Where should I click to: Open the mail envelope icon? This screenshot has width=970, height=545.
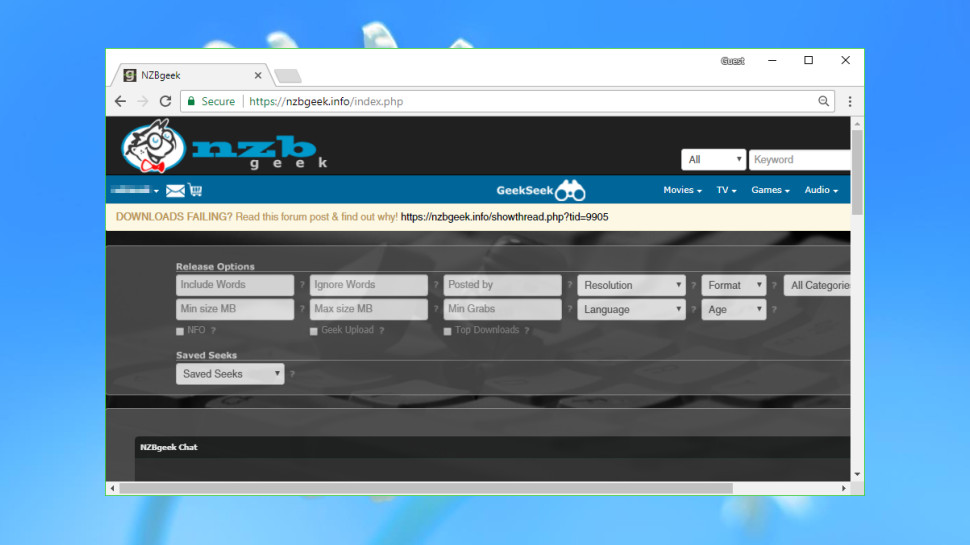[175, 191]
